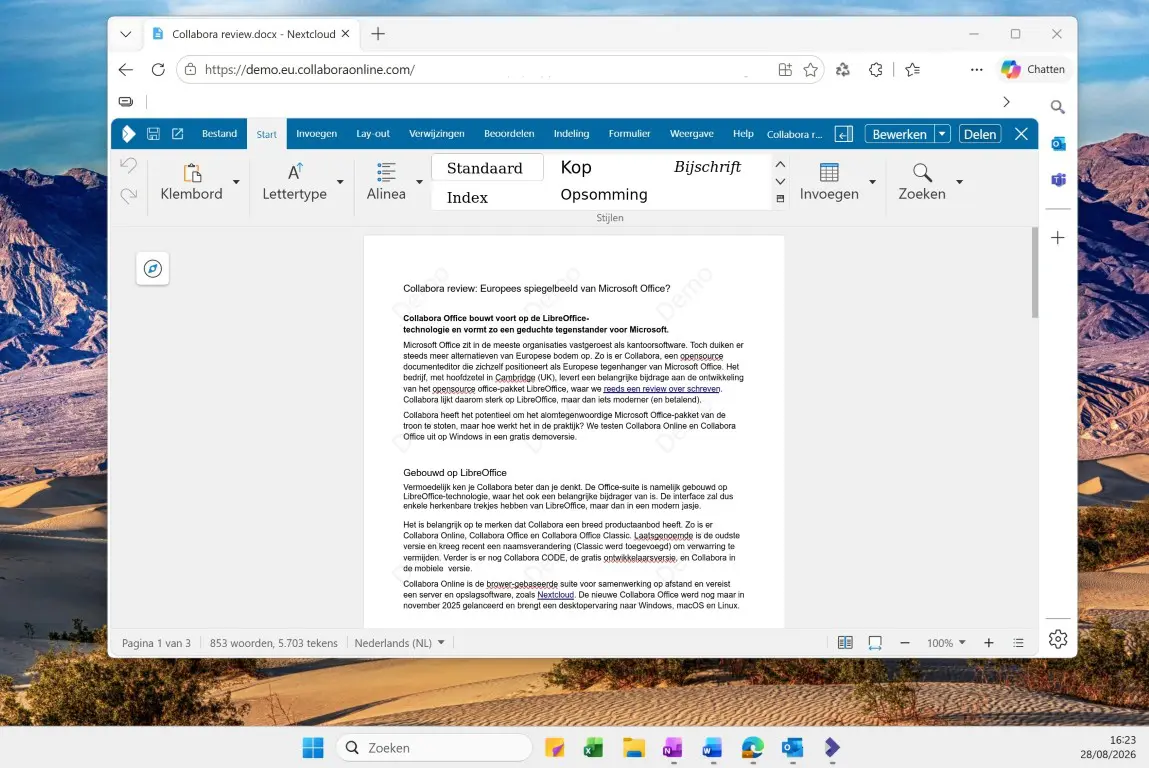Switch to the Formulier ribbon tab
The width and height of the screenshot is (1149, 768).
pyautogui.click(x=629, y=133)
